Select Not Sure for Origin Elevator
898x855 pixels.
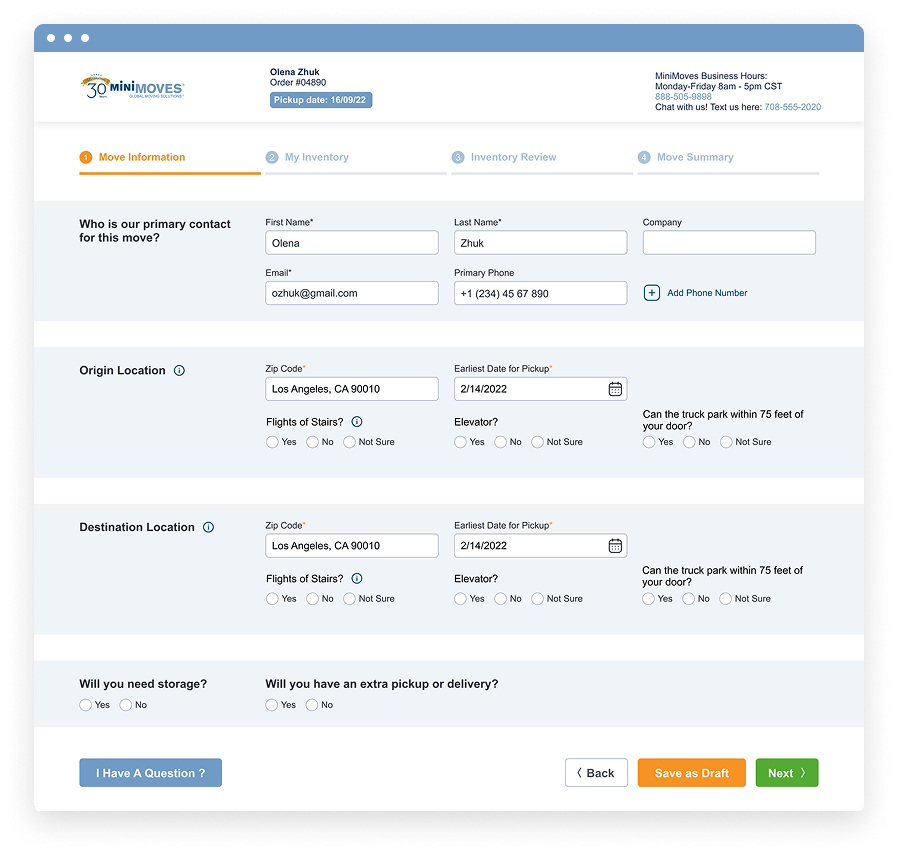click(x=537, y=442)
